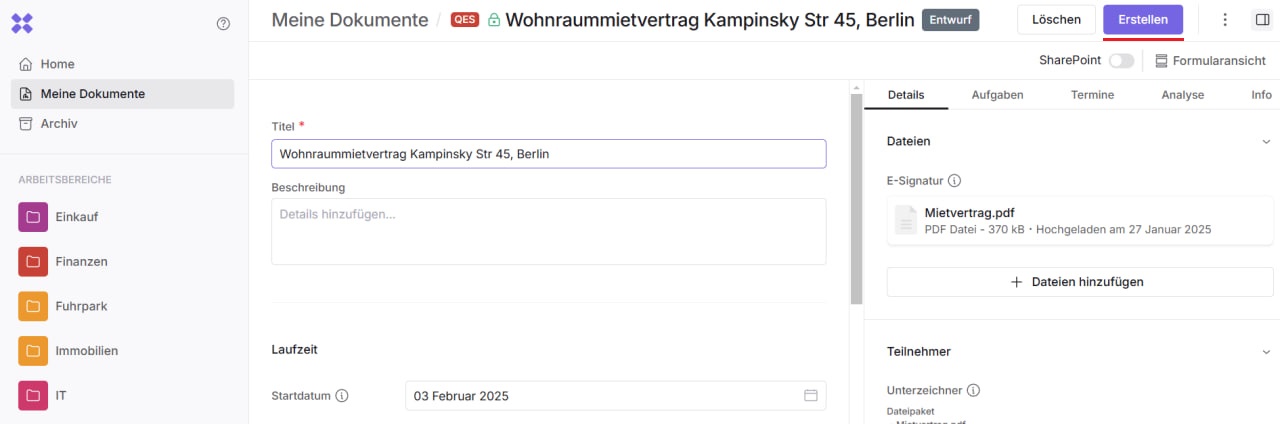Image resolution: width=1280 pixels, height=424 pixels.
Task: Click into the Beschreibung text field
Action: point(548,231)
